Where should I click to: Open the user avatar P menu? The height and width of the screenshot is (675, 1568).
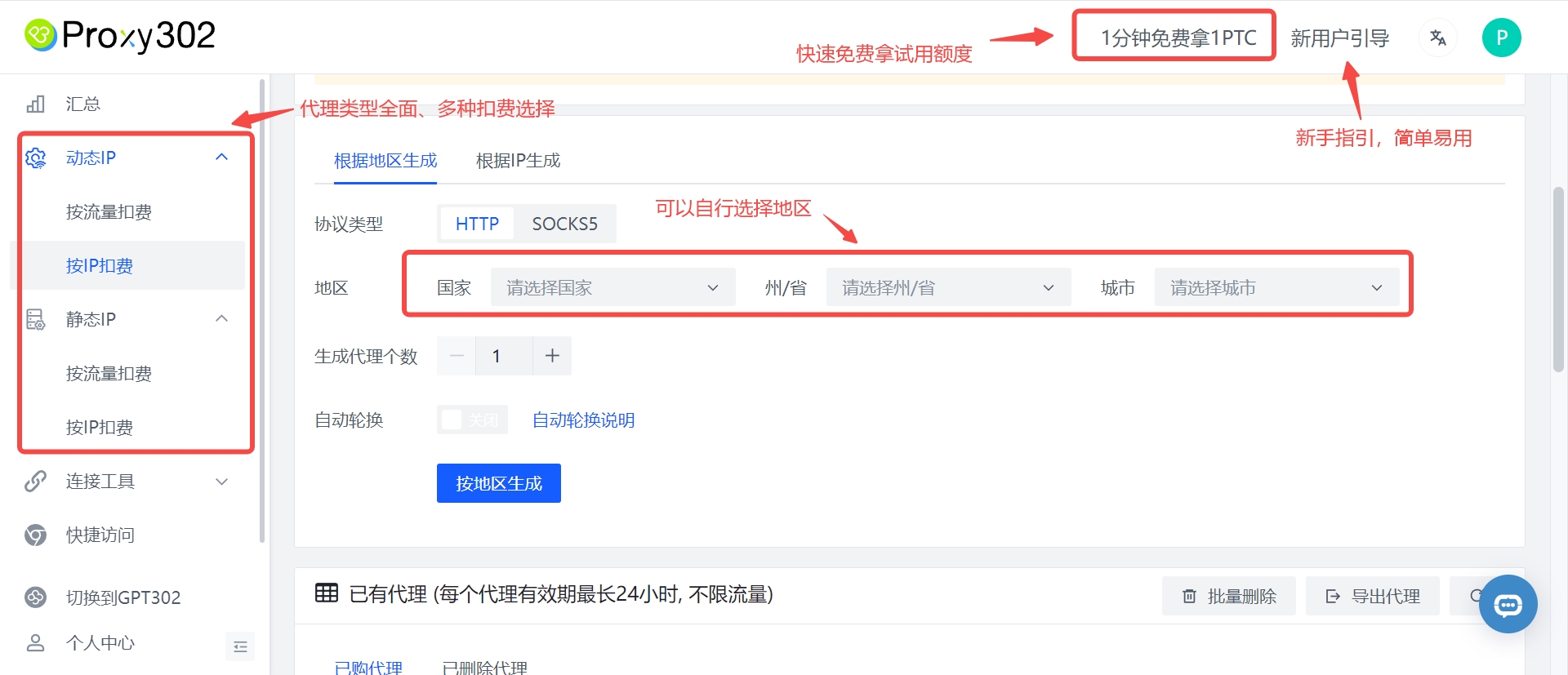(x=1501, y=38)
